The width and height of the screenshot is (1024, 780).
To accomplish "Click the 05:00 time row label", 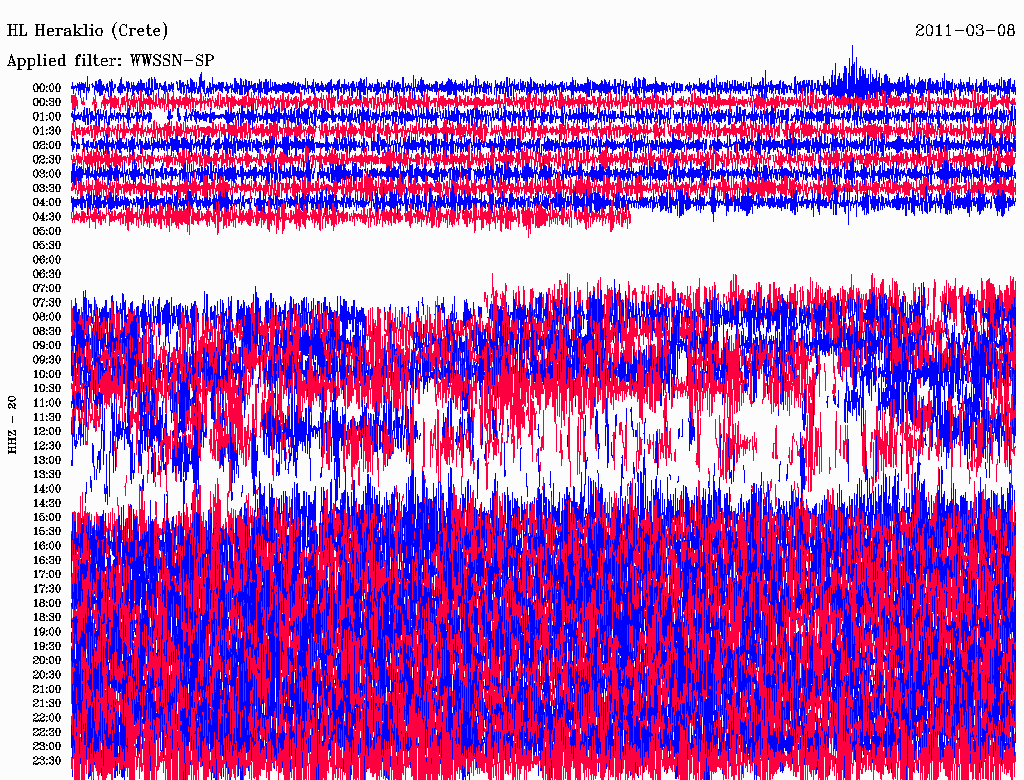I will (x=47, y=231).
